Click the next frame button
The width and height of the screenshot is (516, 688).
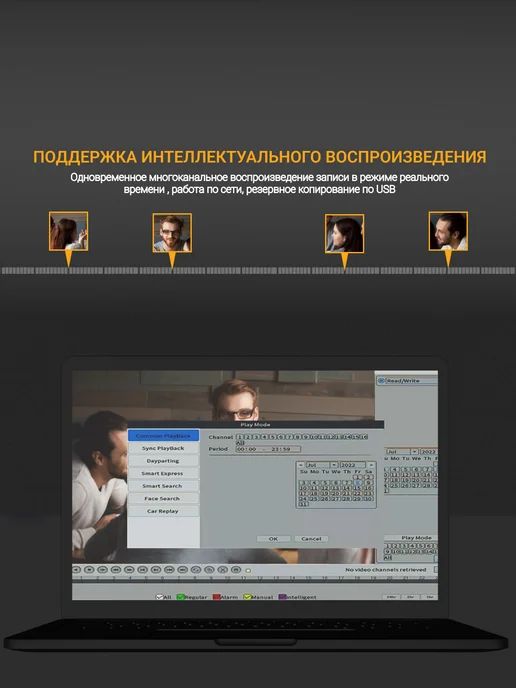(156, 570)
